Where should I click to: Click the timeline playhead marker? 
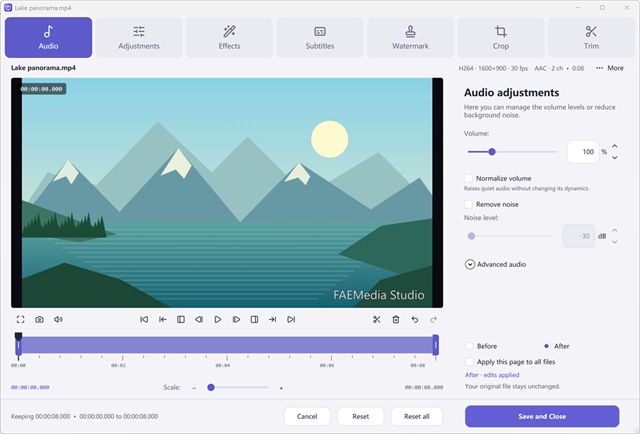(x=18, y=336)
